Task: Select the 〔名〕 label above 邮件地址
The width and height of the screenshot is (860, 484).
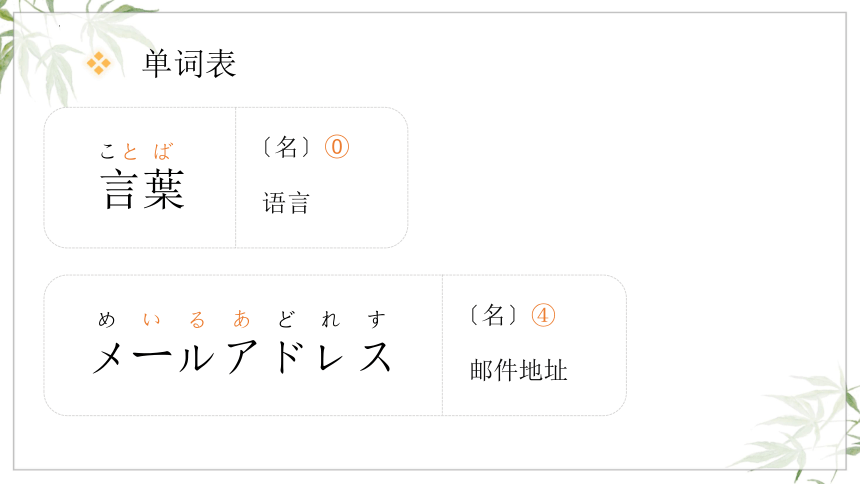Action: click(493, 316)
